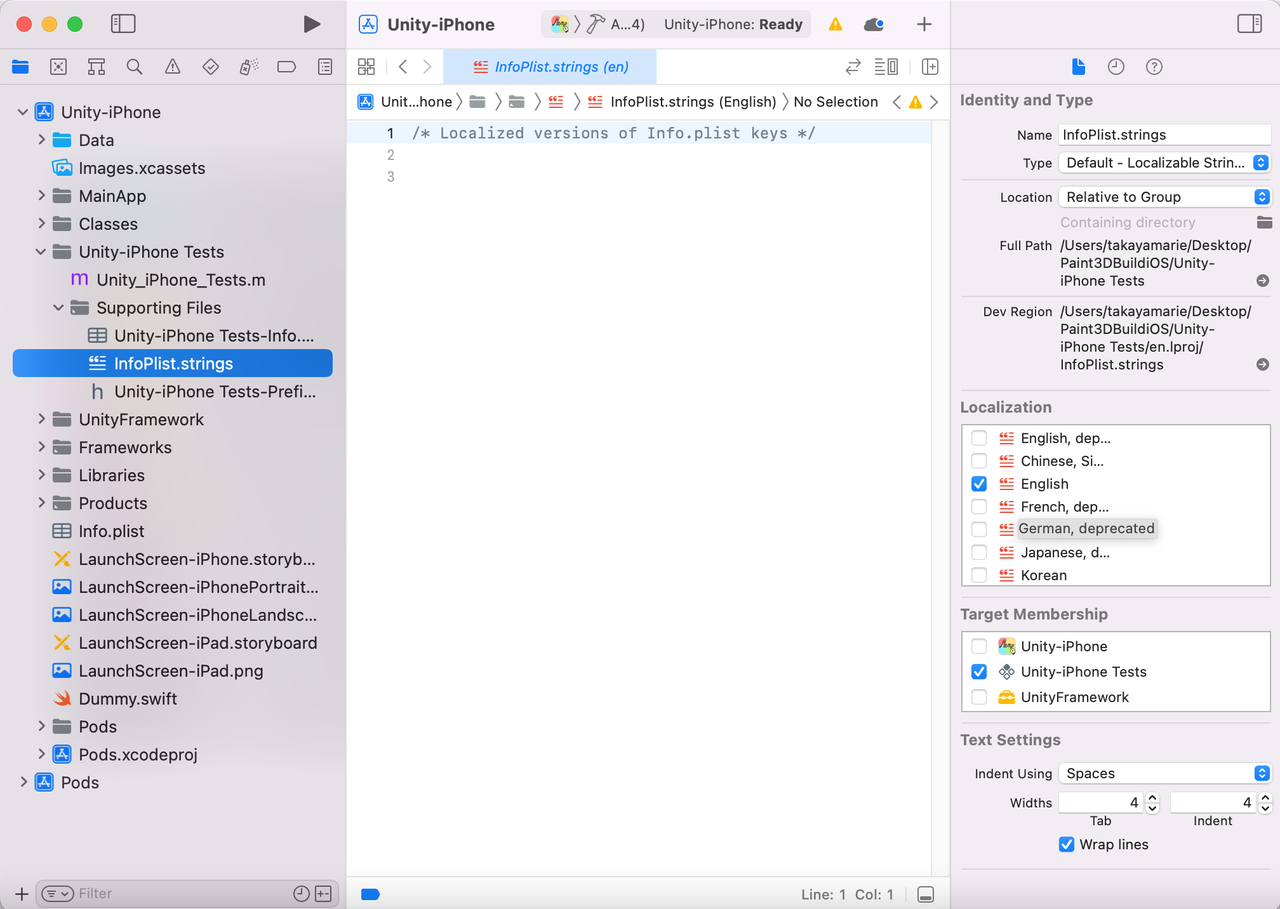1280x909 pixels.
Task: Click No Selection in the jump bar
Action: (x=836, y=101)
